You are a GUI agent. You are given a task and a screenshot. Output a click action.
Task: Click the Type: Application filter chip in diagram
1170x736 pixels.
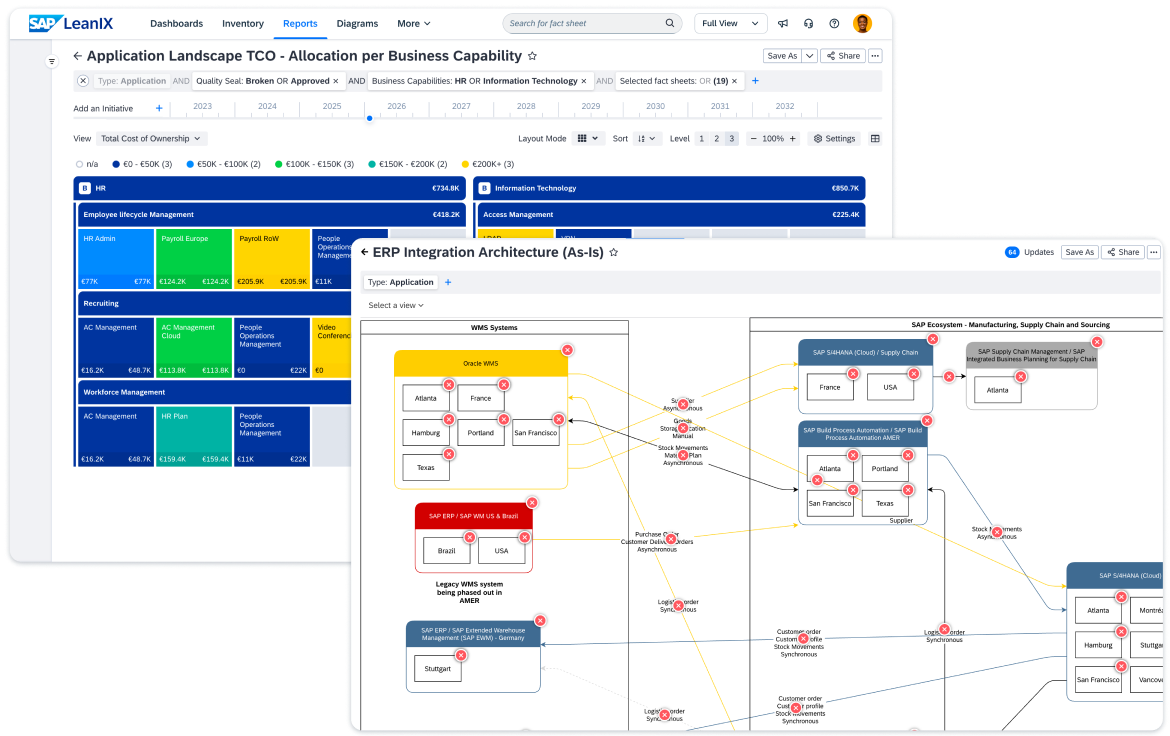[x=400, y=282]
